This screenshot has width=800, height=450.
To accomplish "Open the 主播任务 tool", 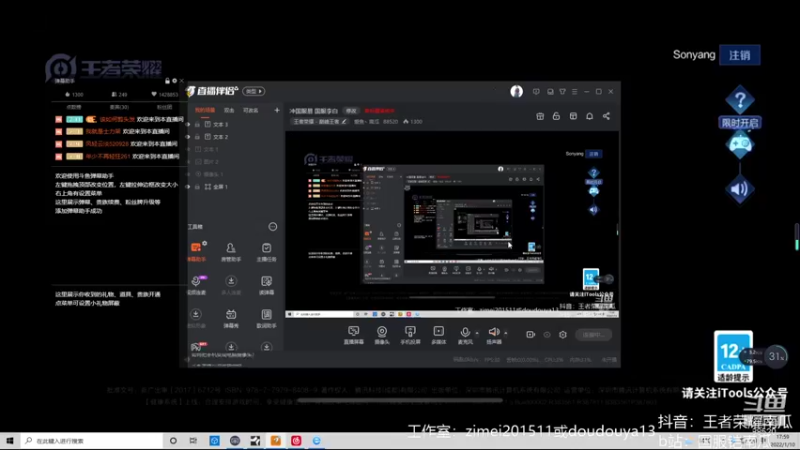I will (x=266, y=252).
